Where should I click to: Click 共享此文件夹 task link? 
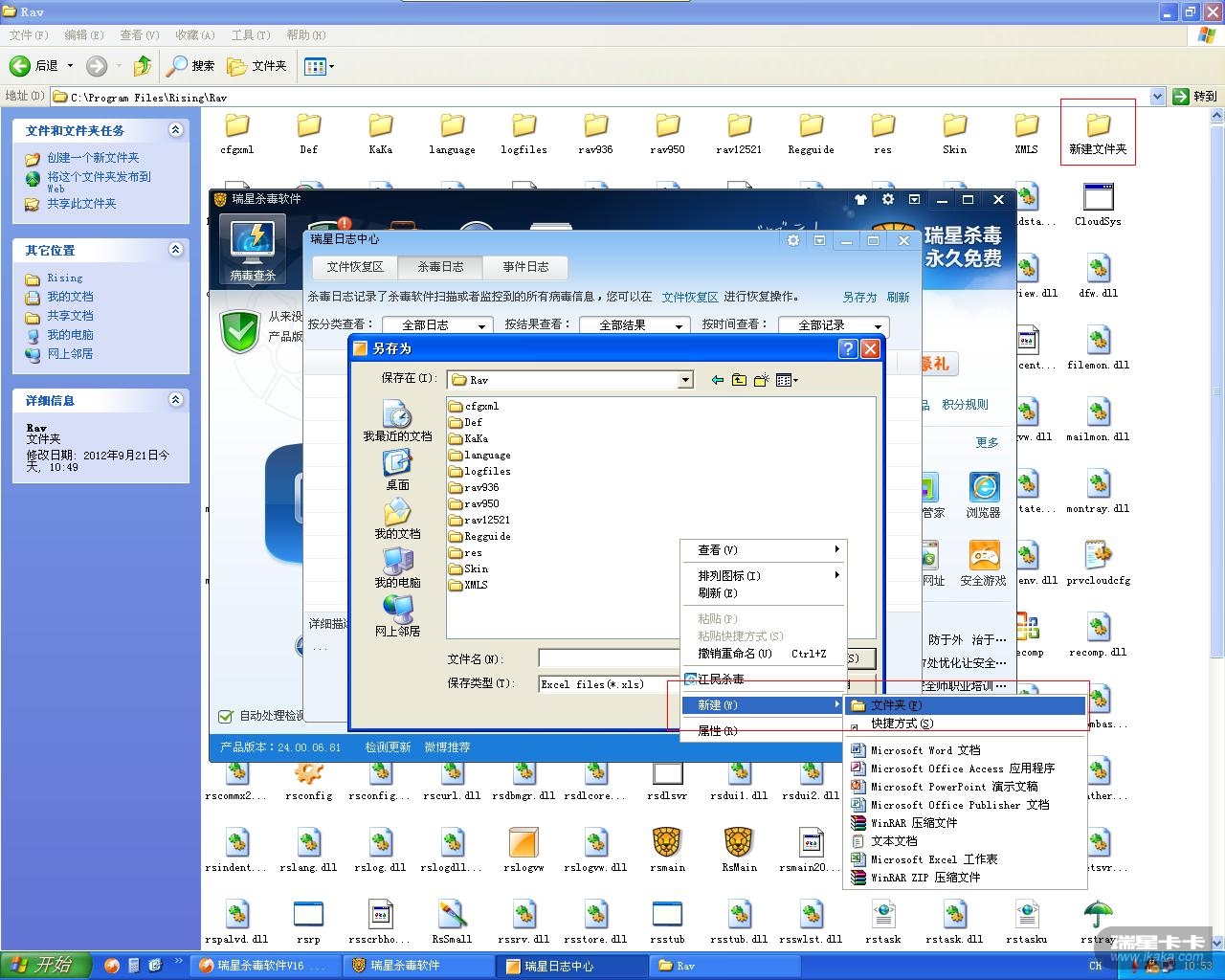click(81, 204)
